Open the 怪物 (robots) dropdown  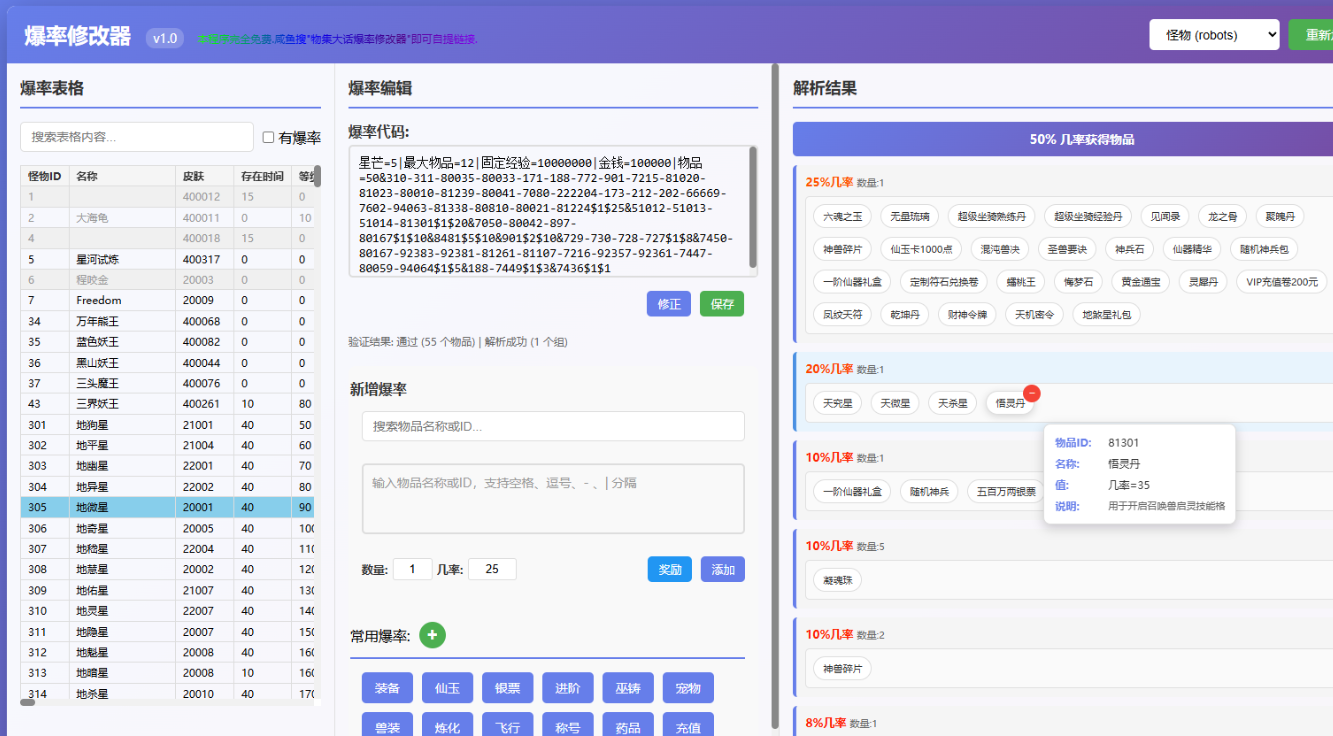(1214, 33)
